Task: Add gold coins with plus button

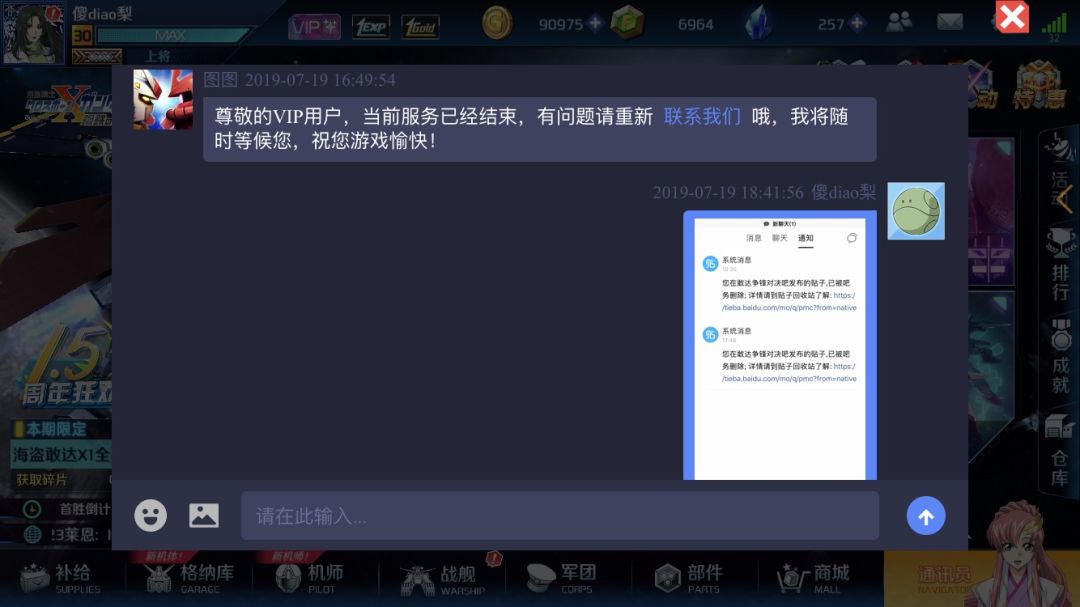Action: click(x=595, y=23)
